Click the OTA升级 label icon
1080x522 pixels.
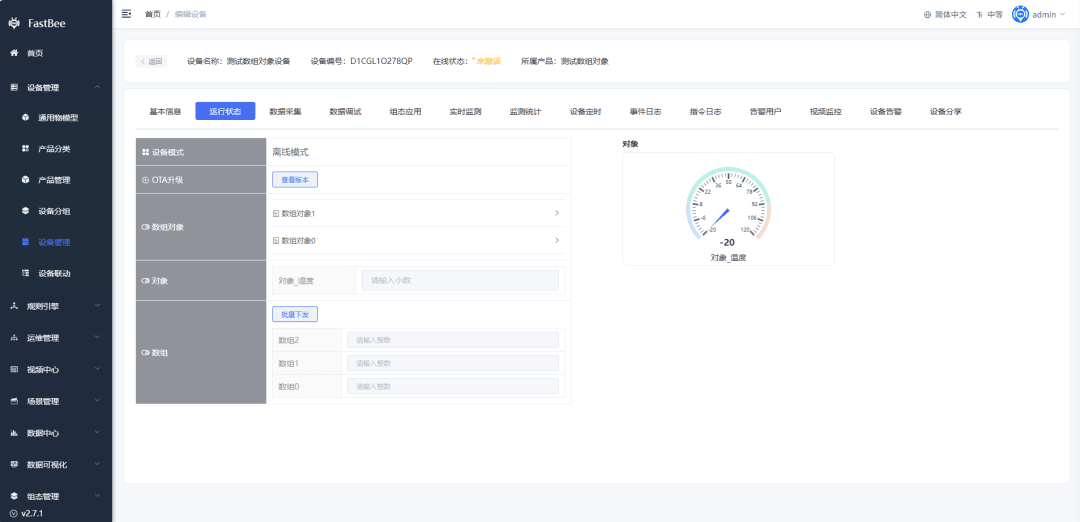click(145, 180)
